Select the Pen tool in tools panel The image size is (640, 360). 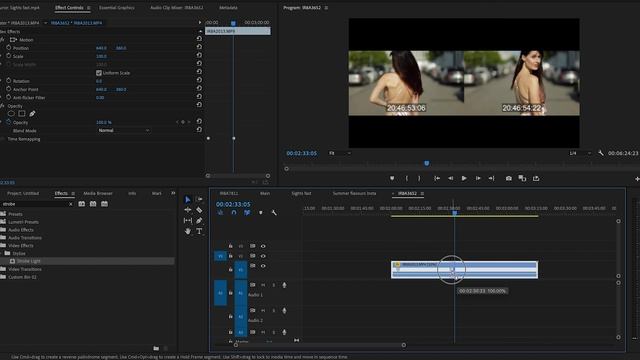[x=199, y=220]
